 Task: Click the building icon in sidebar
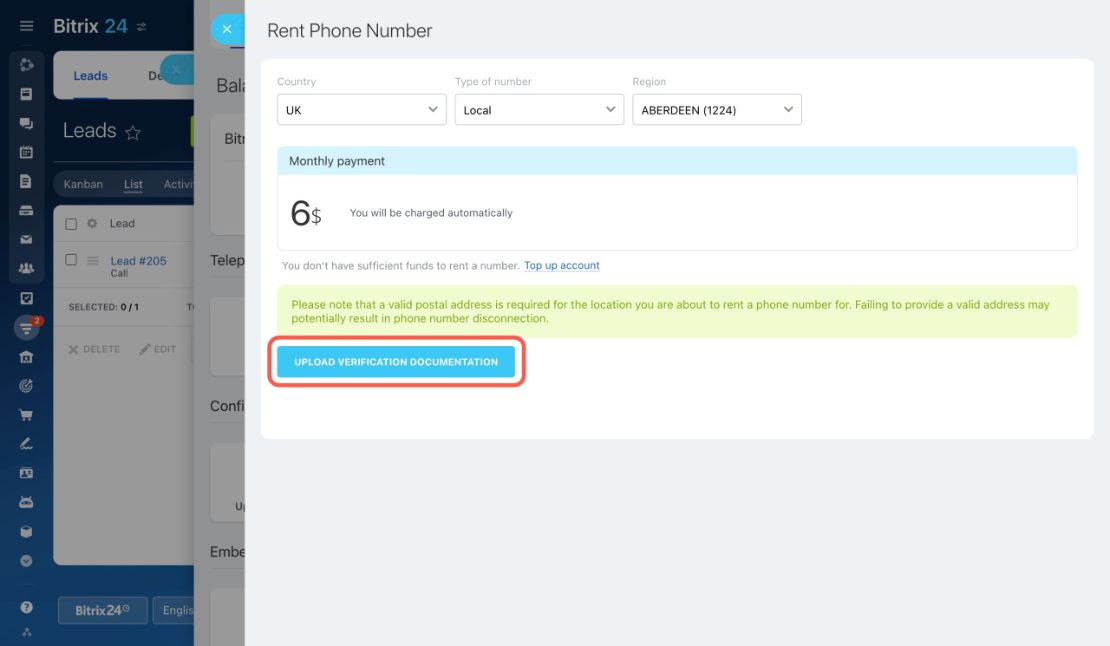26,357
